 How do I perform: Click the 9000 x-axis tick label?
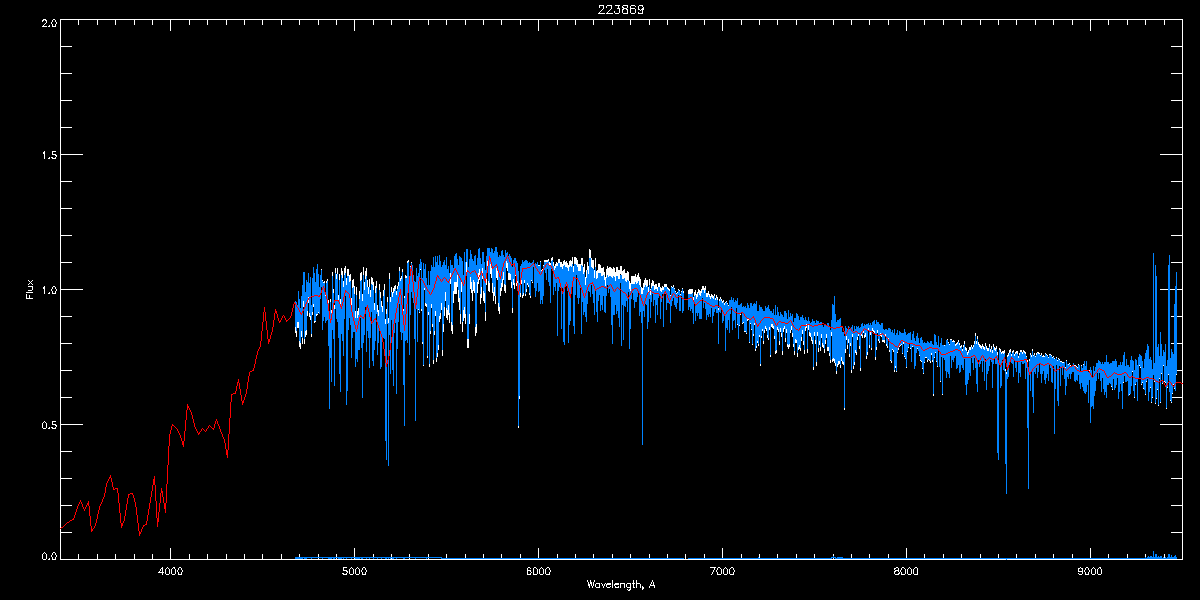[1090, 571]
